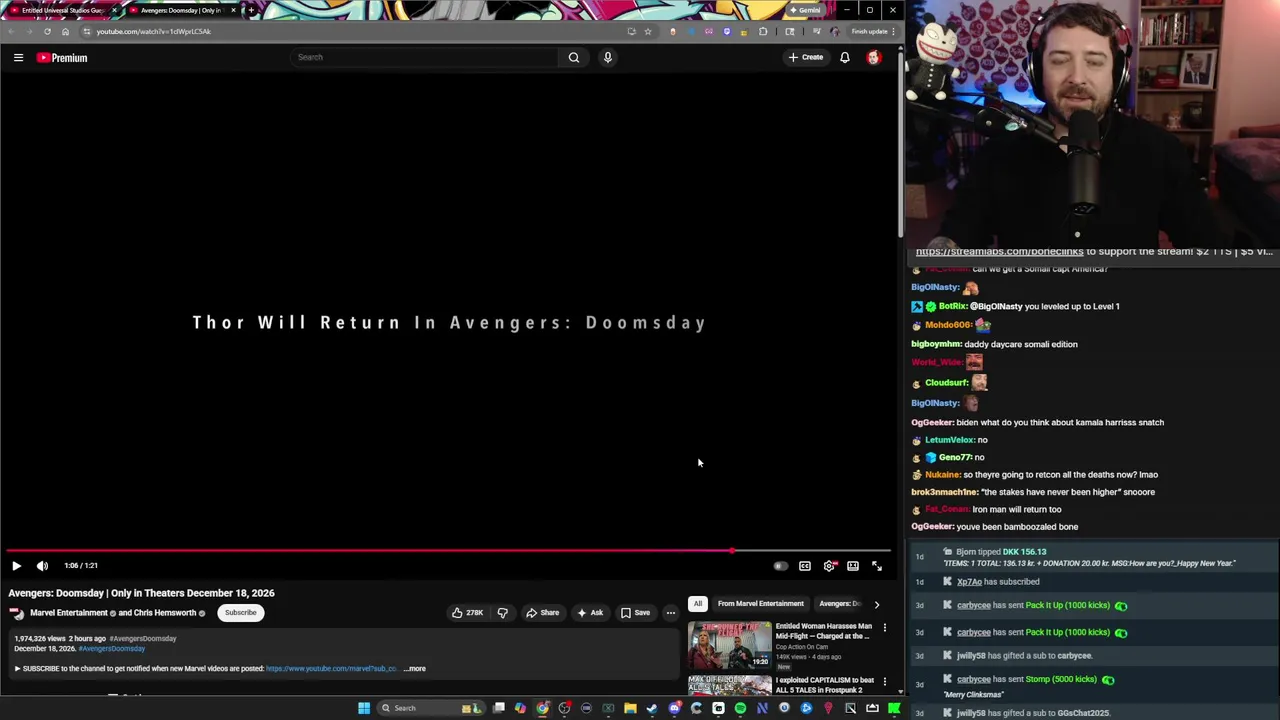Screen dimensions: 1280x720
Task: Click the address bar URL
Action: point(154,31)
